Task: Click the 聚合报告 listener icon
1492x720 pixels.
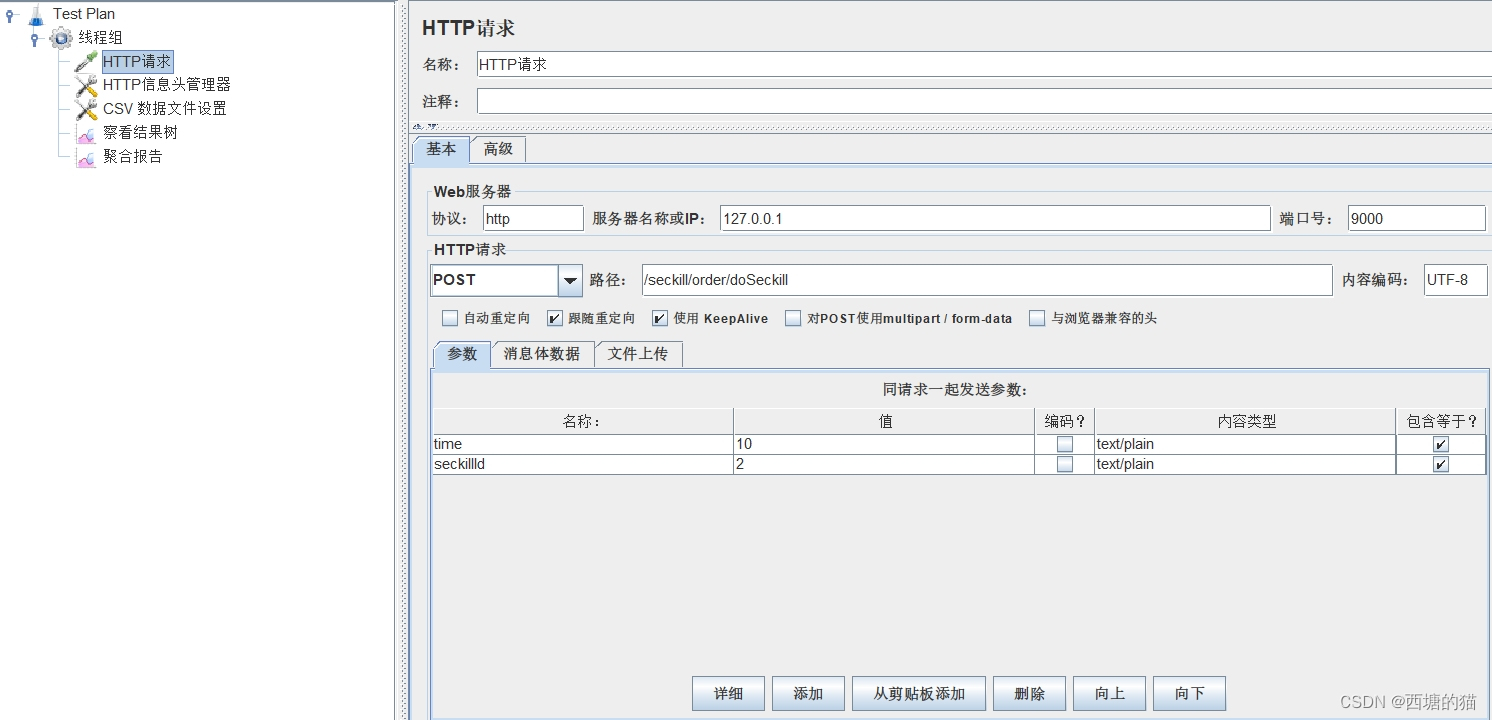Action: pyautogui.click(x=86, y=157)
